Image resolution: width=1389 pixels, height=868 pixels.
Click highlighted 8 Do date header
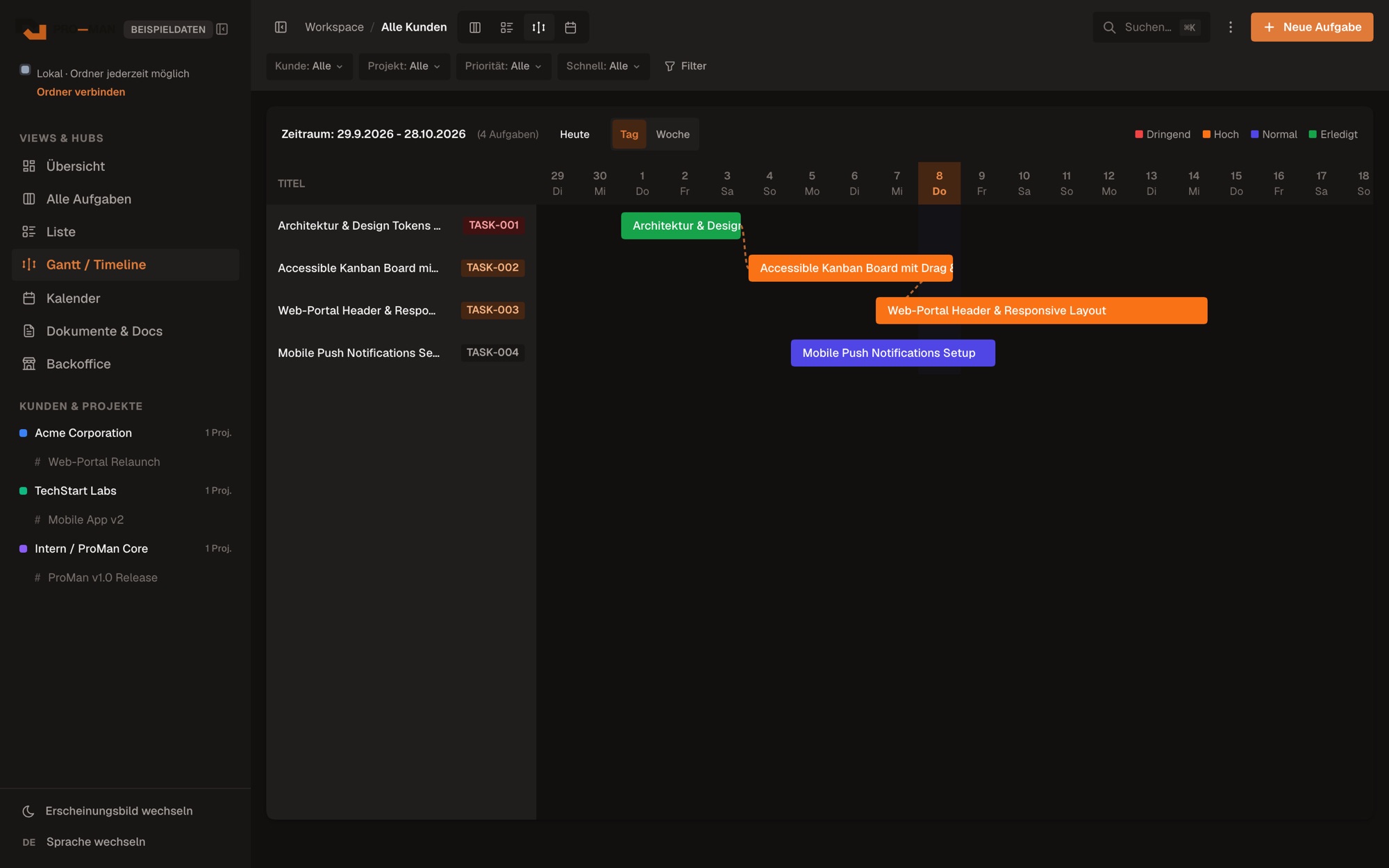pyautogui.click(x=939, y=183)
